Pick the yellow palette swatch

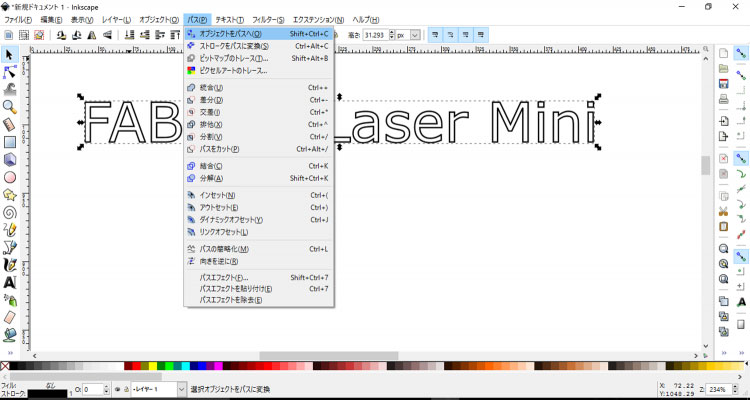[153, 366]
